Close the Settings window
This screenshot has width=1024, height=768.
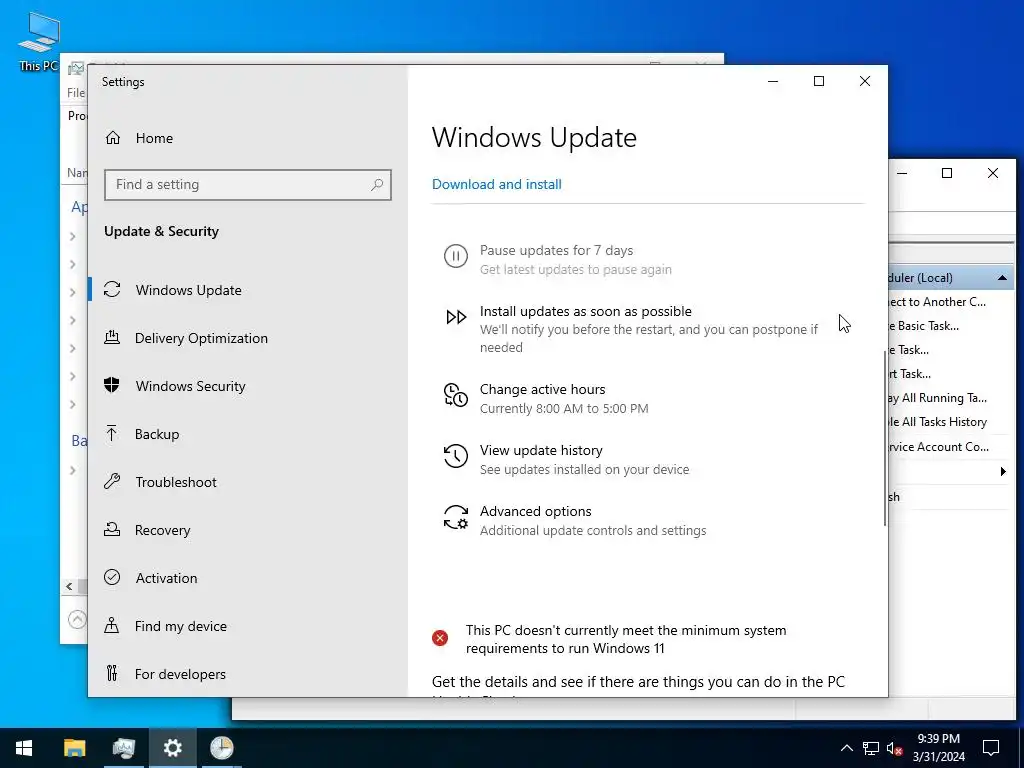tap(865, 81)
